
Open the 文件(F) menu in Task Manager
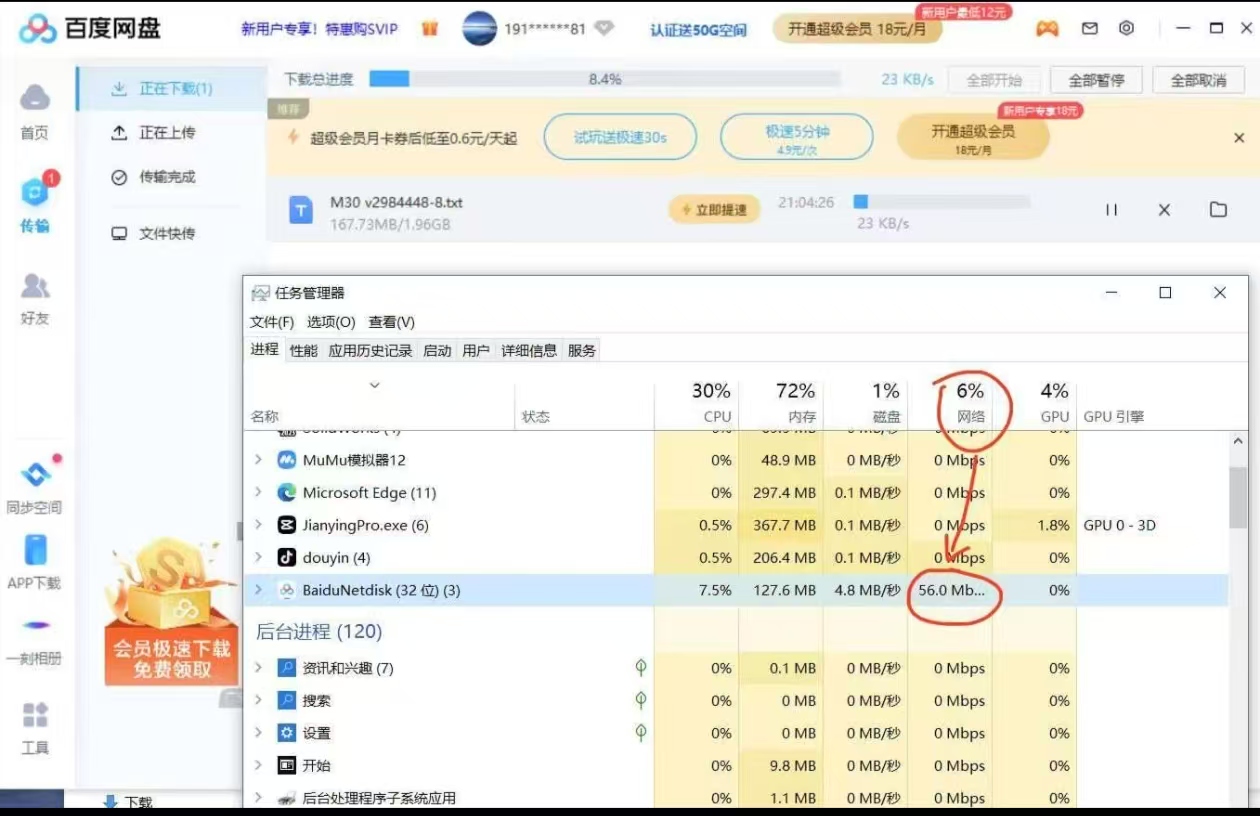coord(272,322)
